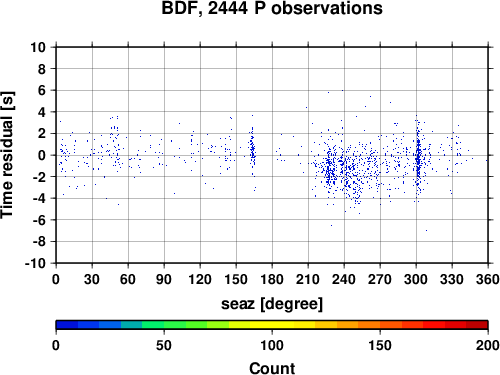Click the y-axis tick label -10
This screenshot has width=500, height=375.
[x=35, y=263]
